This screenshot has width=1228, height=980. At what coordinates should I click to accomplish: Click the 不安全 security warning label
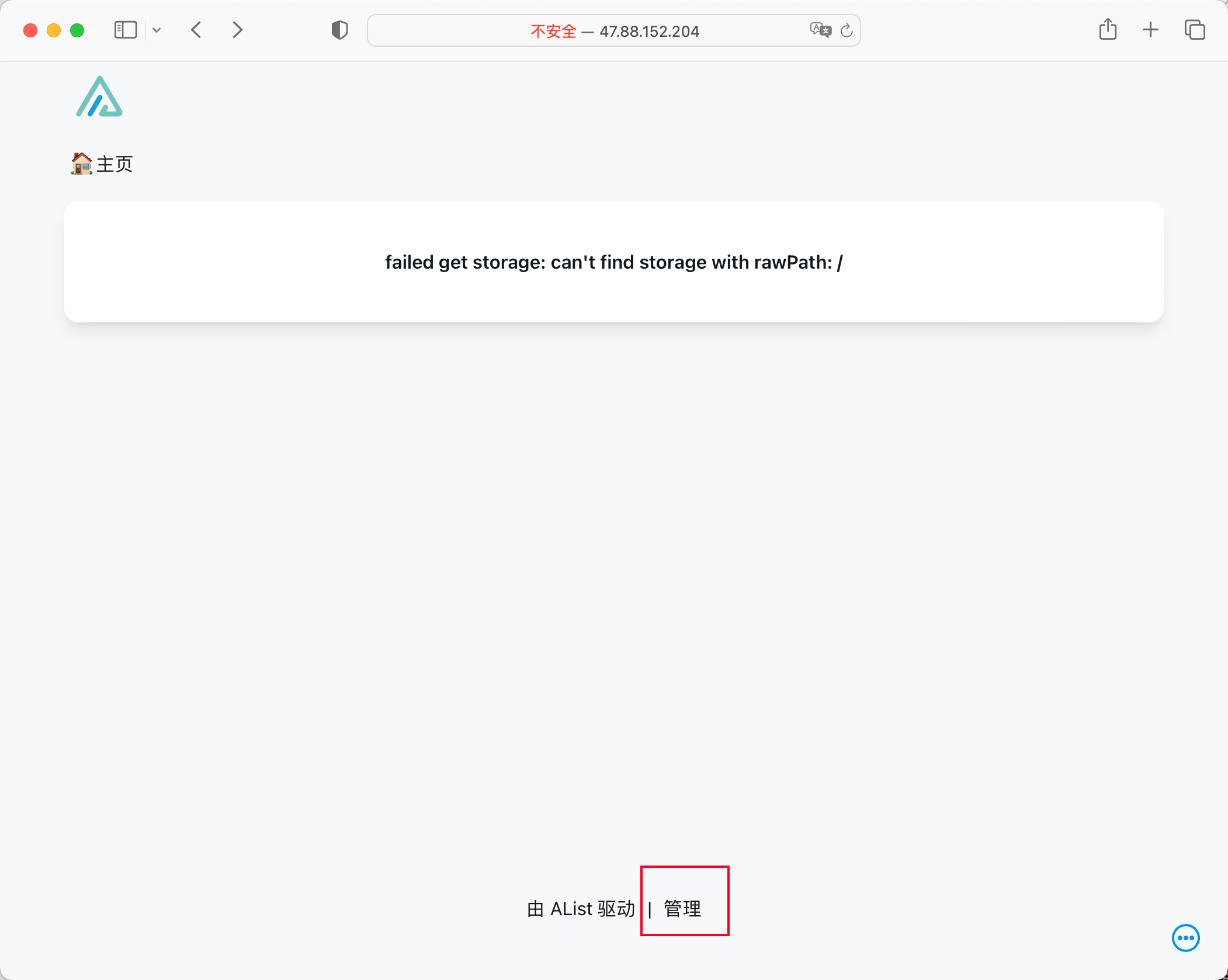tap(553, 31)
